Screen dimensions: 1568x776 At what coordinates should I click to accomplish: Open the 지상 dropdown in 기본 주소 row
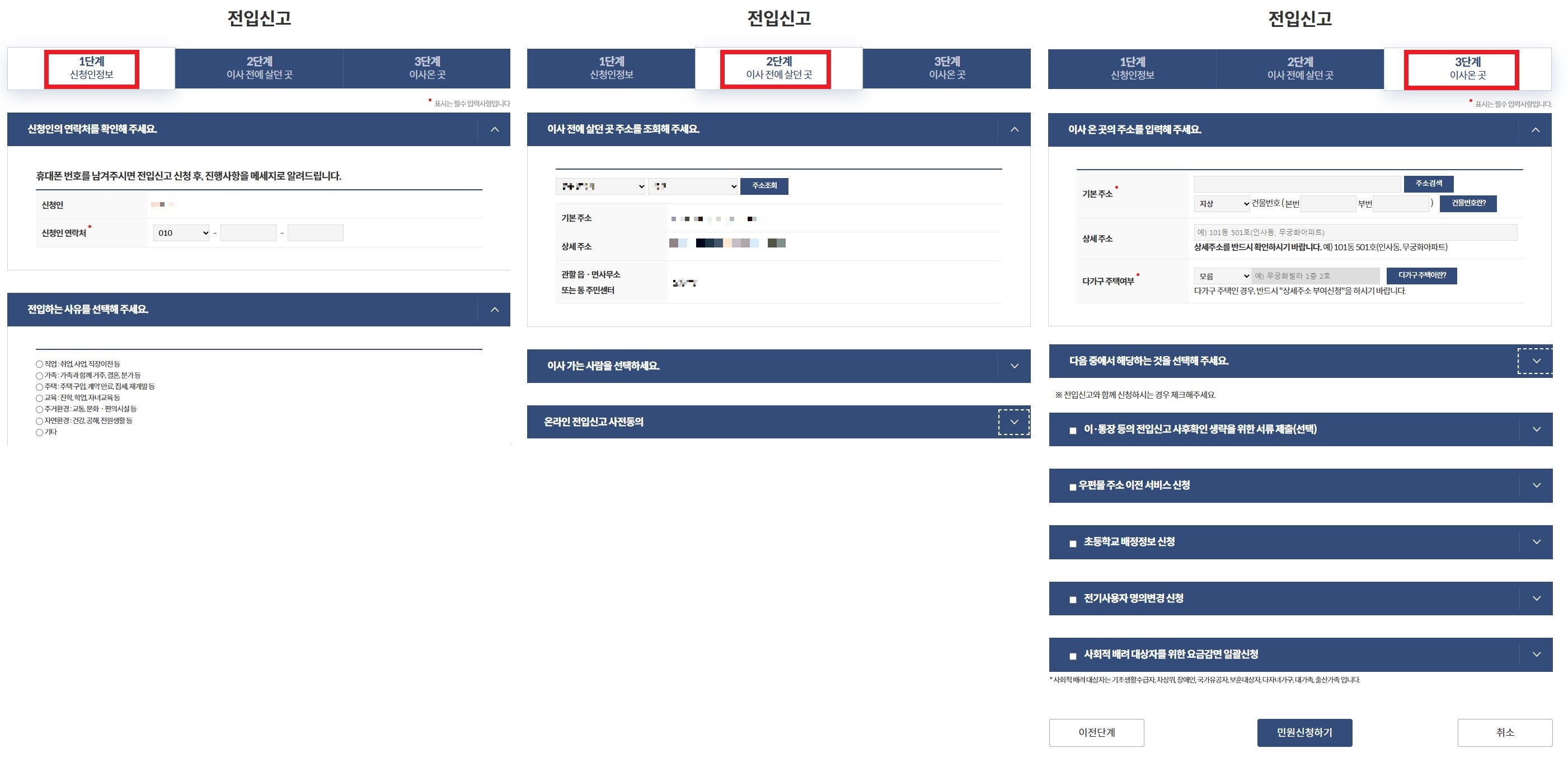coord(1221,204)
